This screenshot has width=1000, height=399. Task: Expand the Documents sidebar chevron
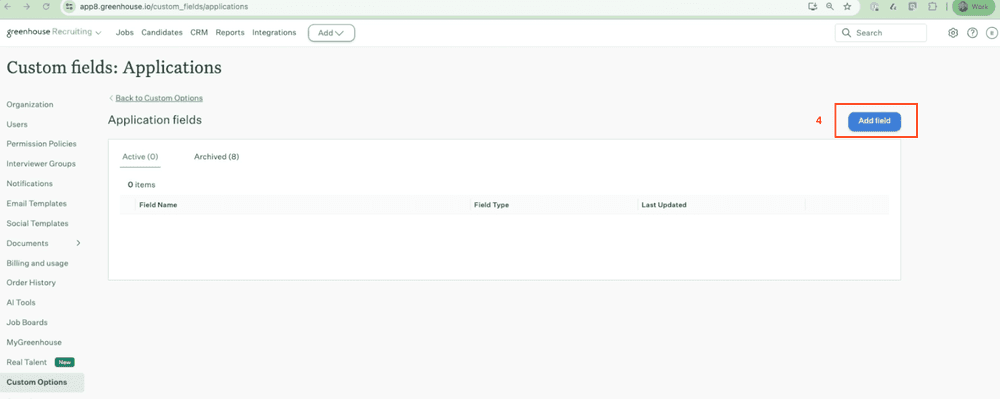(x=78, y=243)
